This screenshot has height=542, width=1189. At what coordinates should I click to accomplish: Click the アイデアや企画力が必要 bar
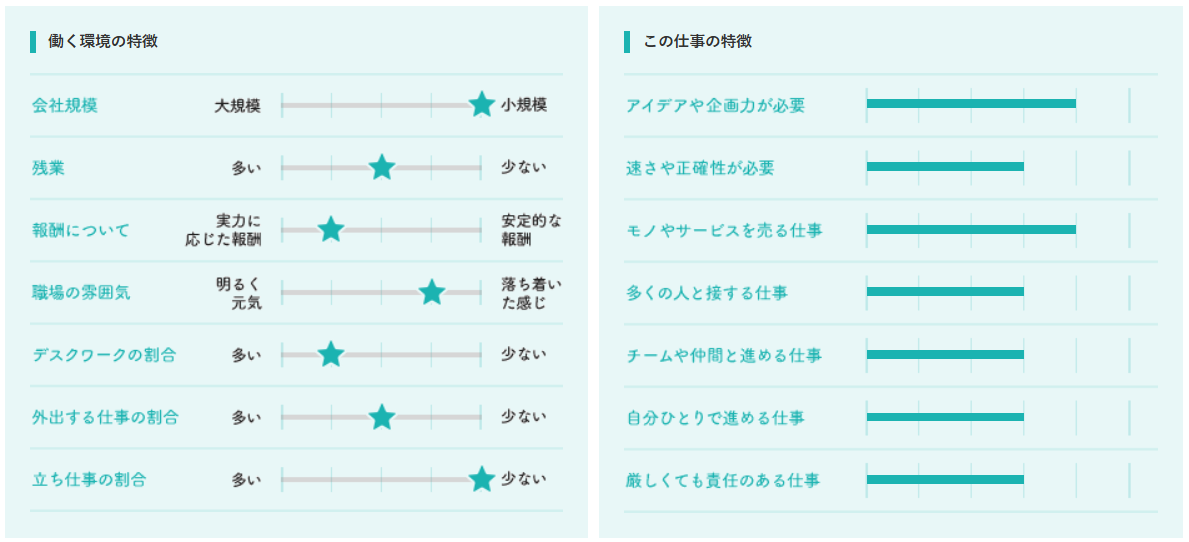(970, 104)
